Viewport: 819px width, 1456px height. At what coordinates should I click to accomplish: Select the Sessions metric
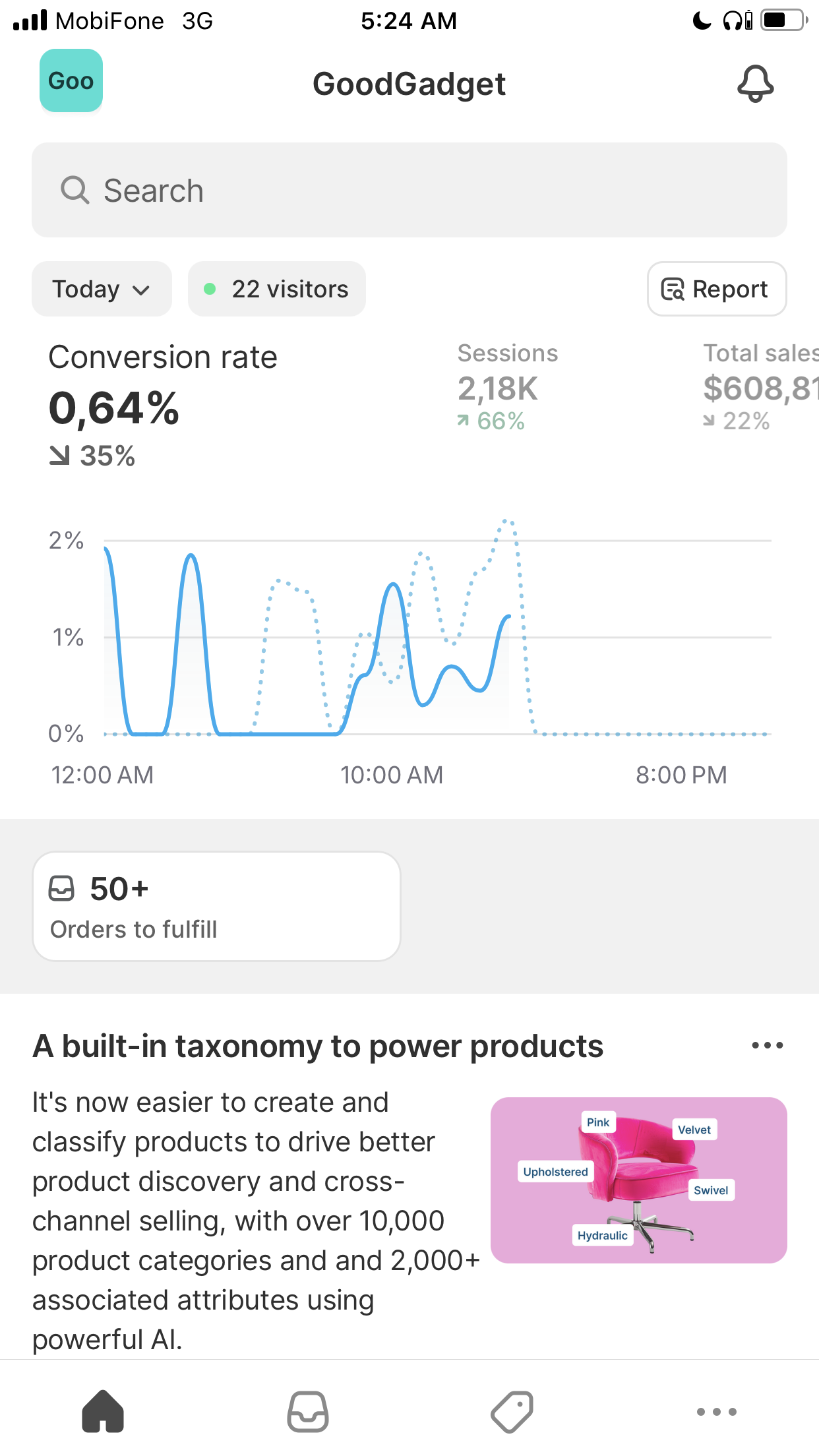(508, 387)
